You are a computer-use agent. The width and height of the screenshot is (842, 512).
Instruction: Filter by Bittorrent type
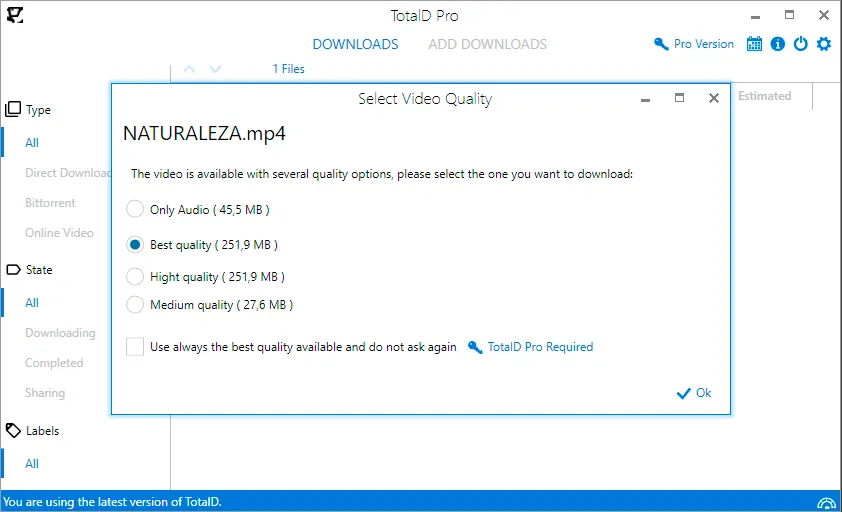pyautogui.click(x=50, y=203)
